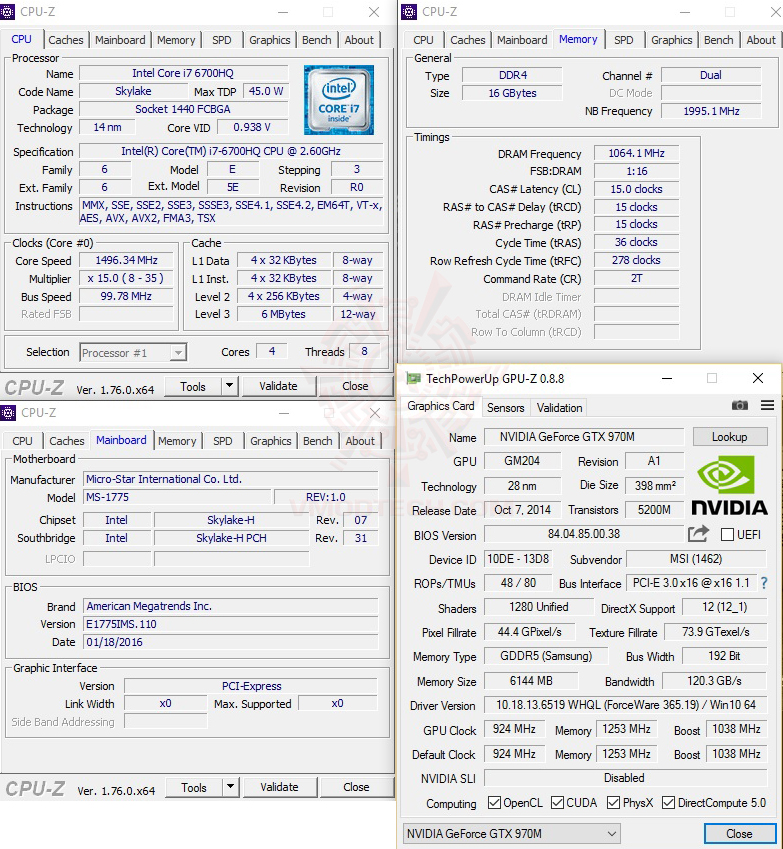Click the Specification field i7-6700HQ

coord(231,151)
